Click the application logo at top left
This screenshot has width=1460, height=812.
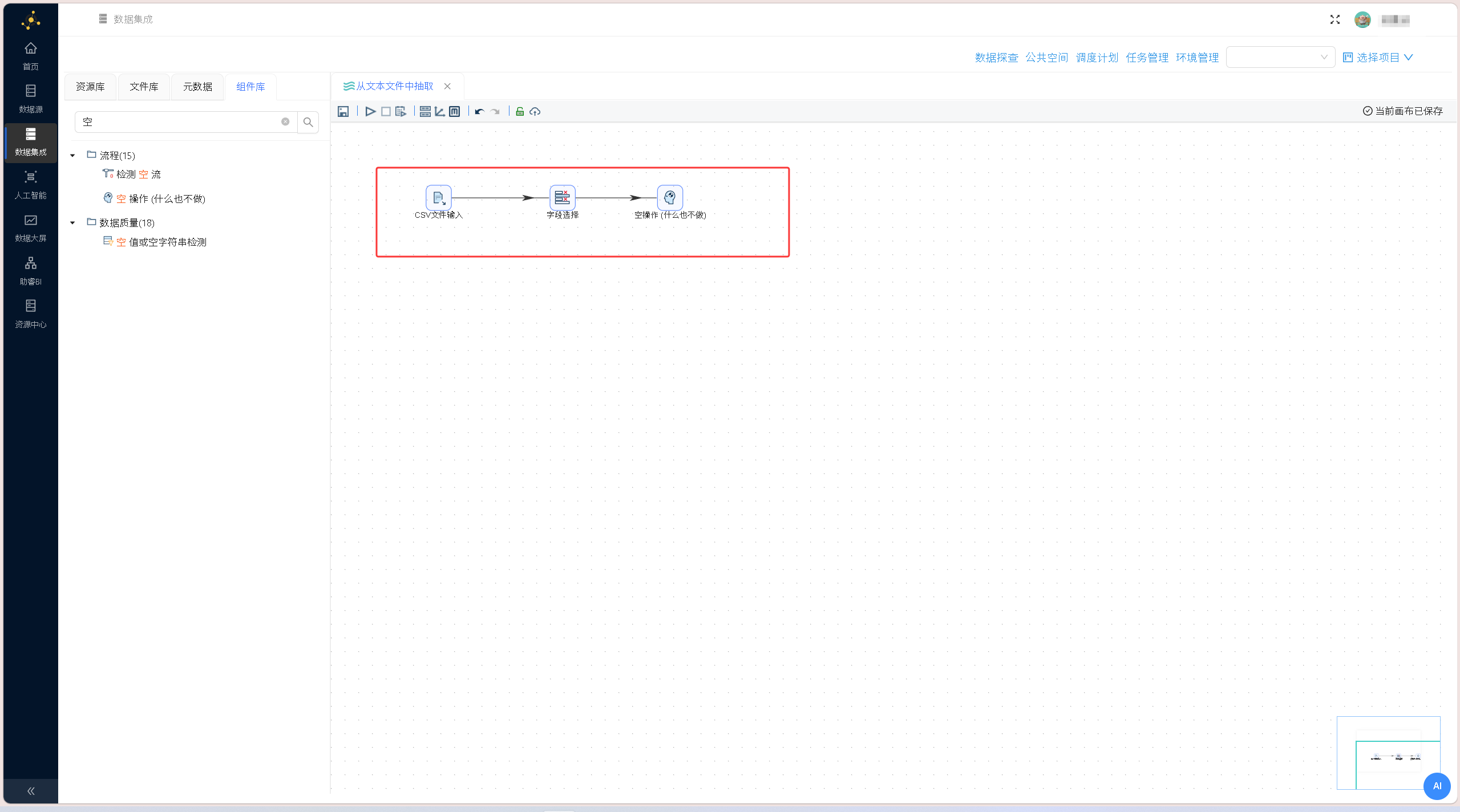(x=31, y=21)
